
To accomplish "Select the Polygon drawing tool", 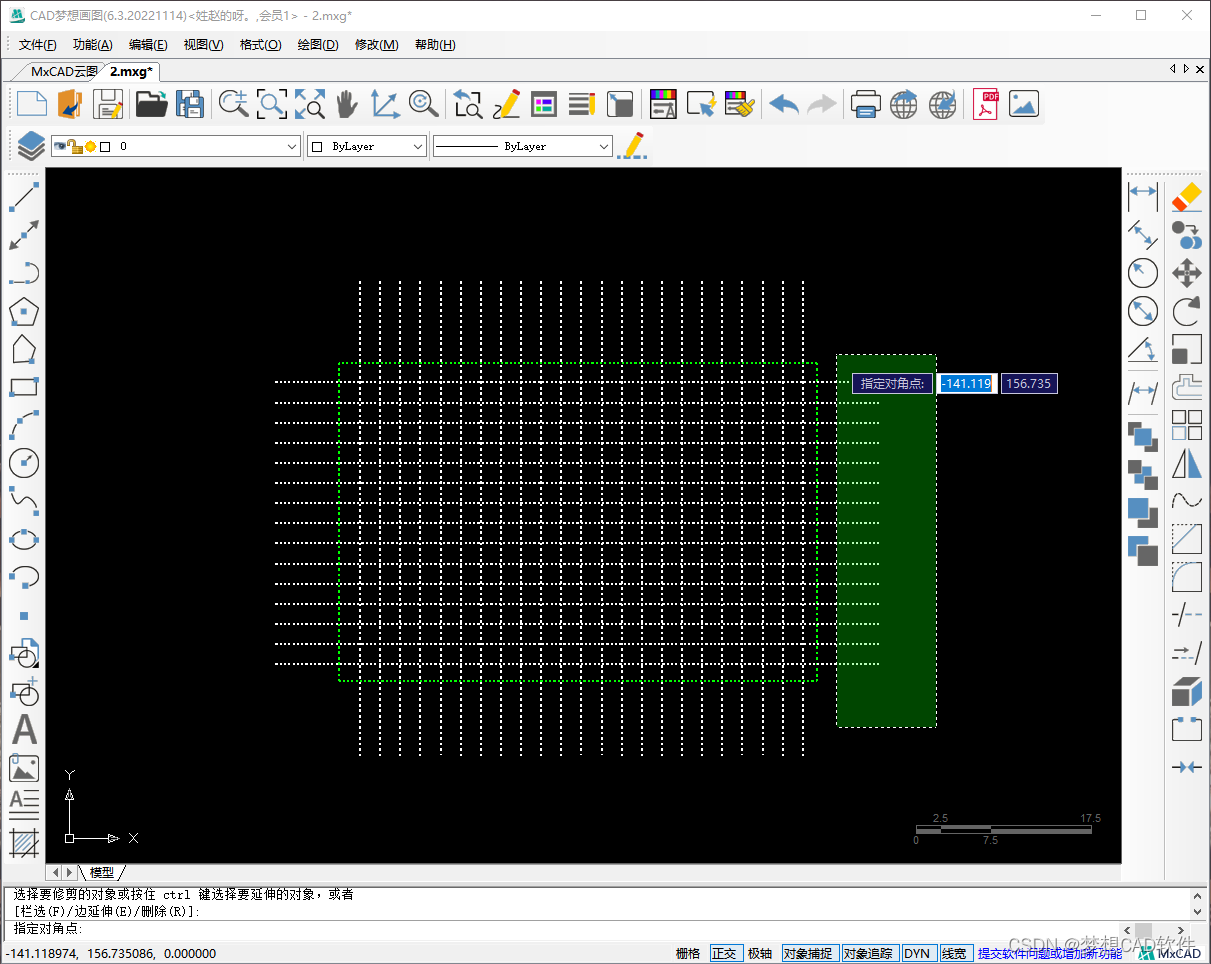I will 24,311.
